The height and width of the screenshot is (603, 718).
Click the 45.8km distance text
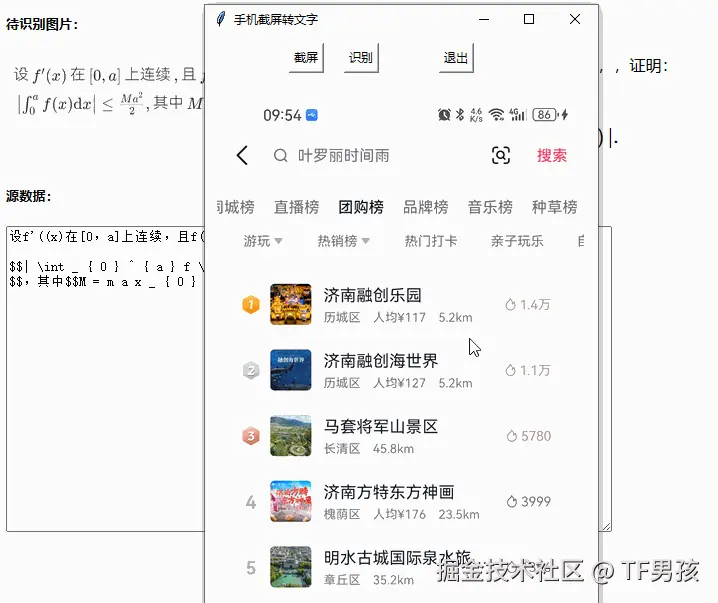click(x=393, y=449)
